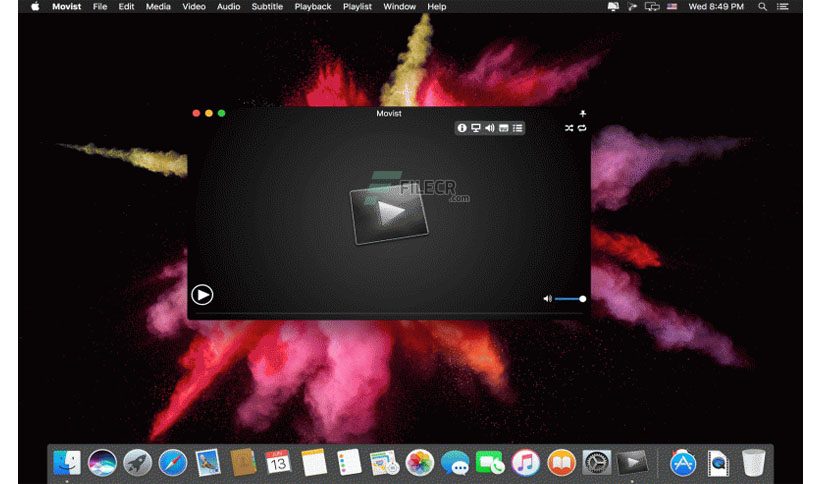Viewport: 836px width, 484px height.
Task: Minimize Movist with yellow button
Action: (209, 113)
